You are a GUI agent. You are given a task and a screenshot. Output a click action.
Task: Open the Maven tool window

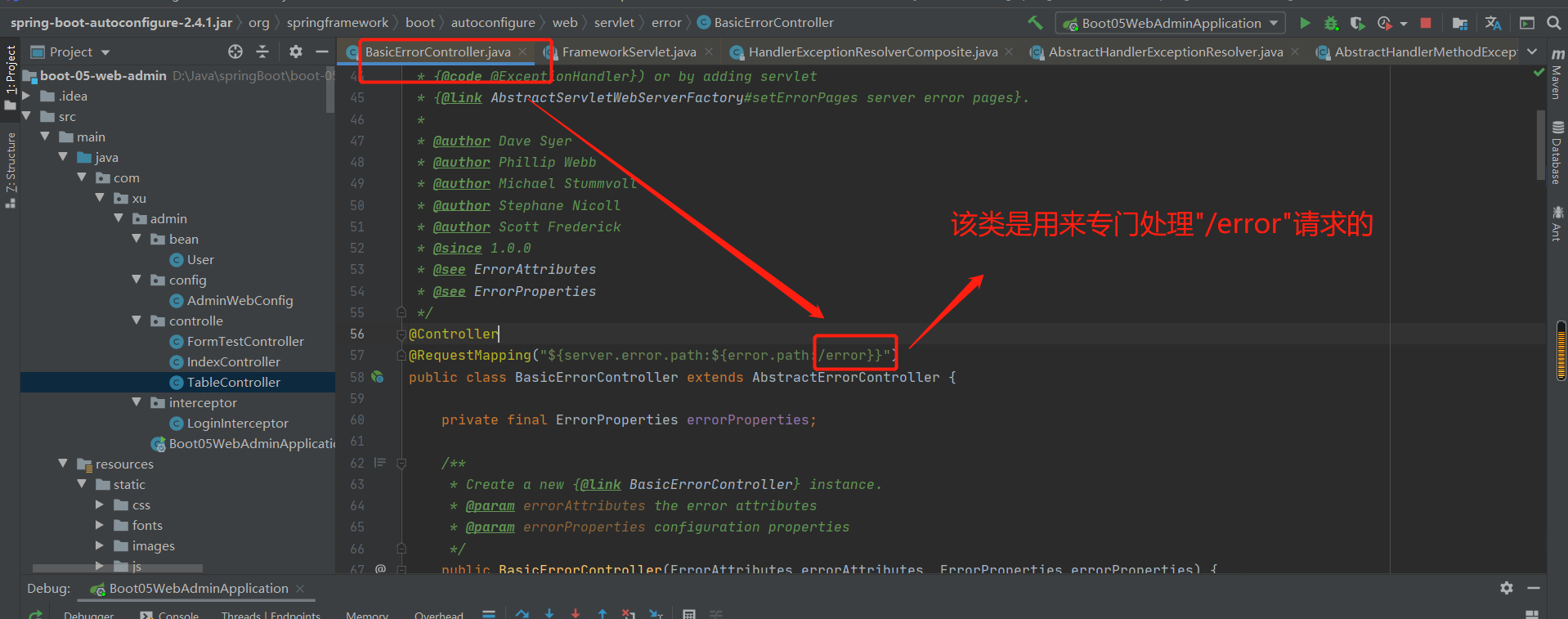pyautogui.click(x=1557, y=74)
